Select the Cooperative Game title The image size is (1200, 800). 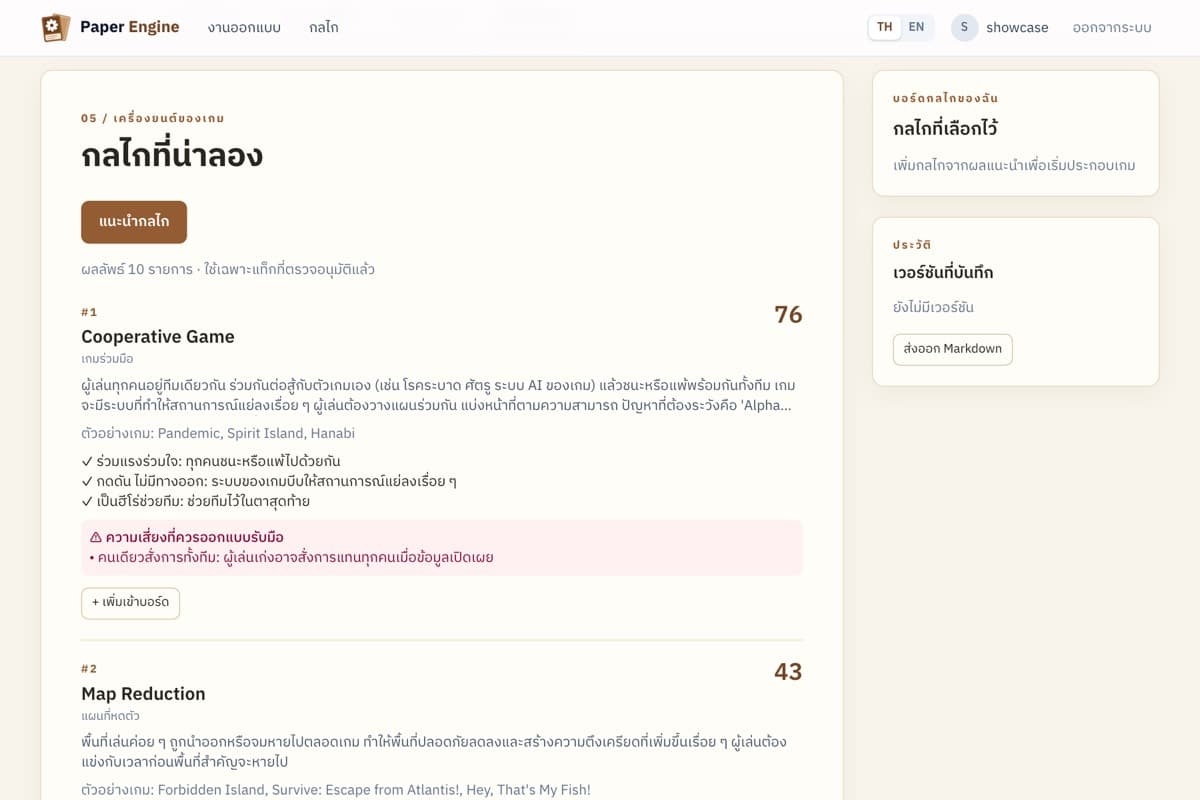click(158, 337)
